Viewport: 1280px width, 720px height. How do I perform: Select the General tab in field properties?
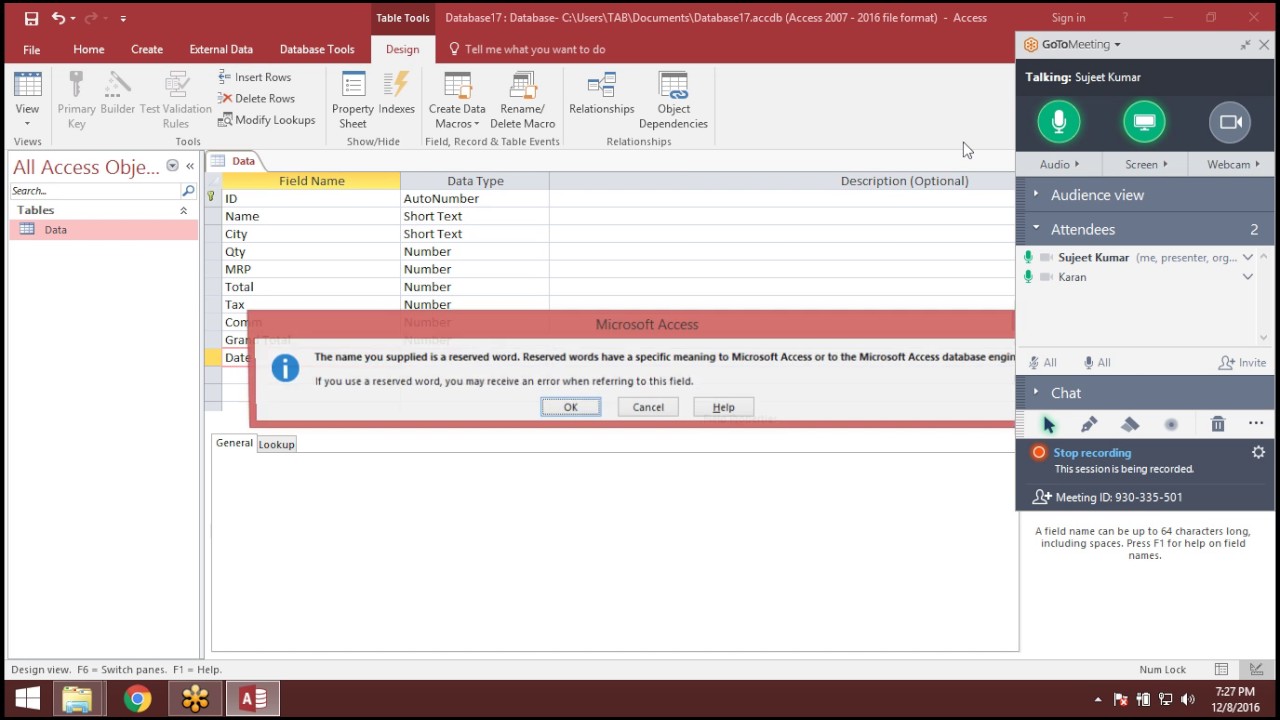click(x=235, y=443)
